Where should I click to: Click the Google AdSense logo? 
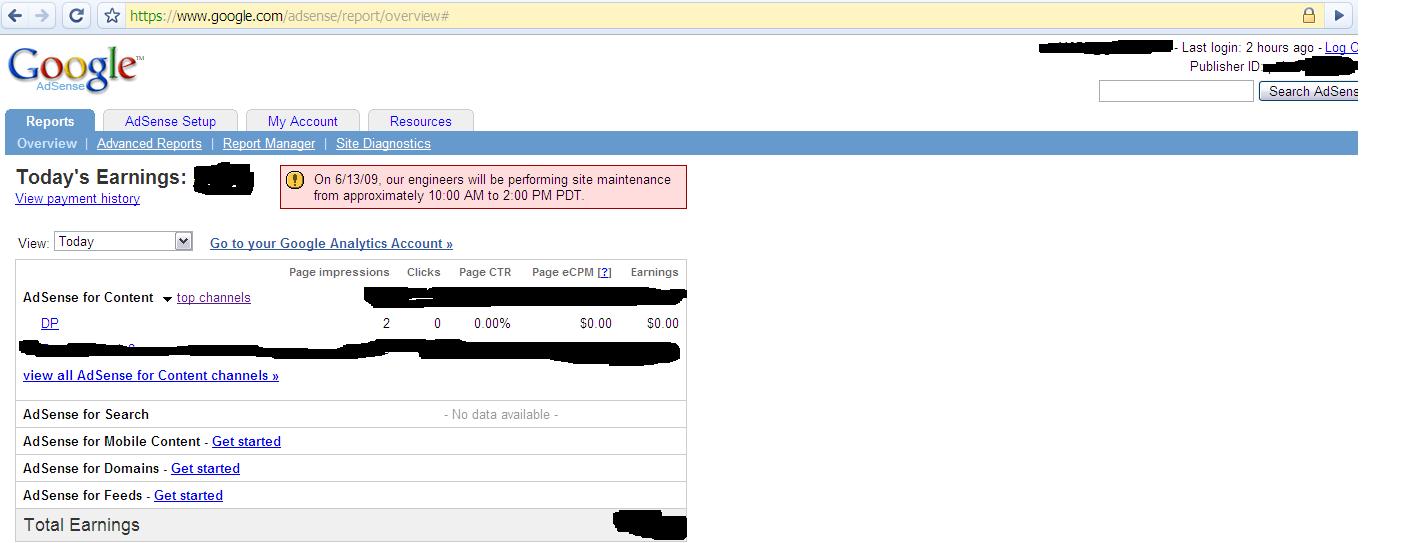click(x=75, y=69)
